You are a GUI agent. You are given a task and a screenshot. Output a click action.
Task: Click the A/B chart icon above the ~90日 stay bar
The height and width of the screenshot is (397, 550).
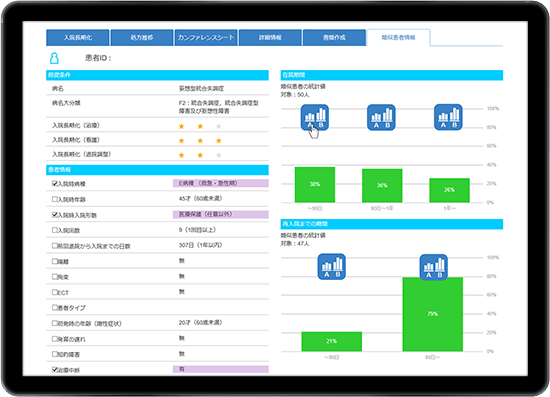(x=315, y=117)
